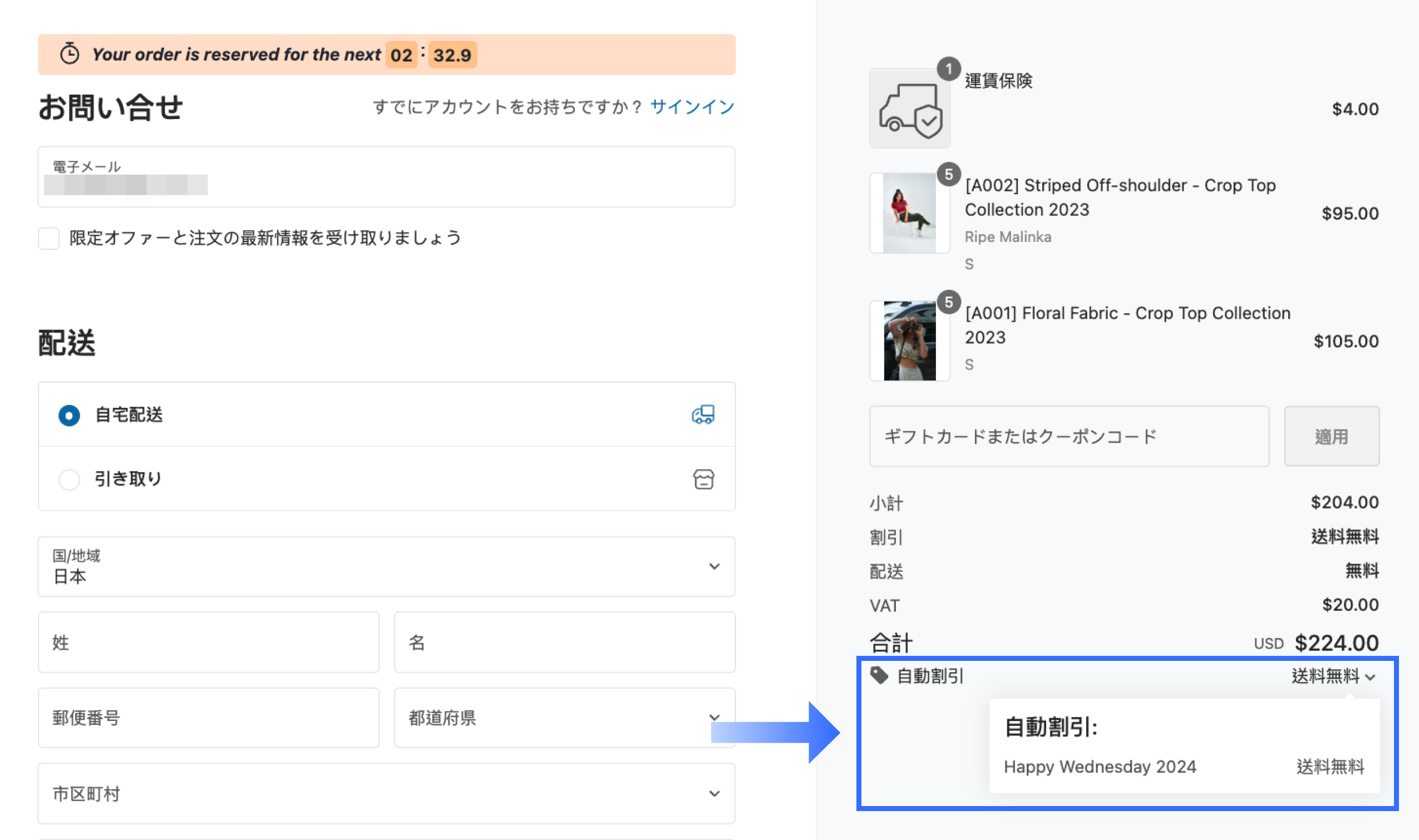Click the timer seconds value 32.9
1419x840 pixels.
tap(452, 55)
